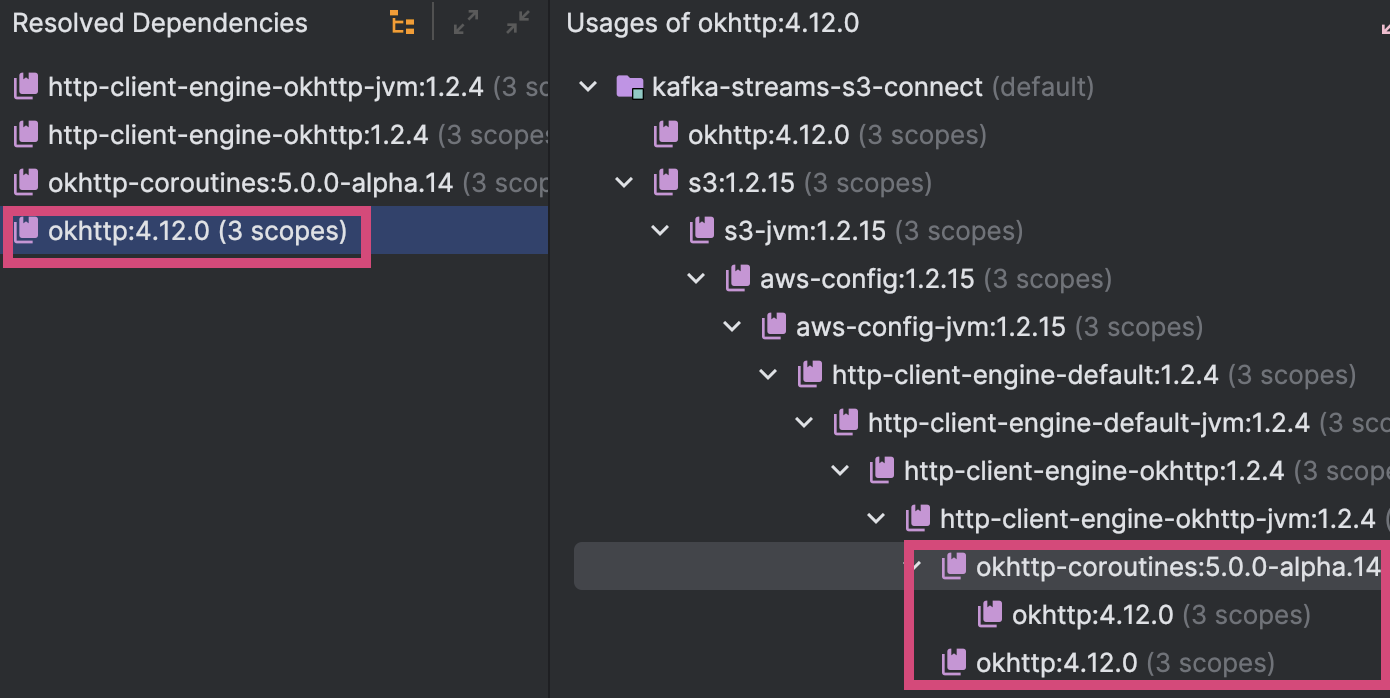This screenshot has height=698, width=1390.
Task: Select okhttp:4.12.0 directly under kafka-streams-s3-connect
Action: click(768, 135)
